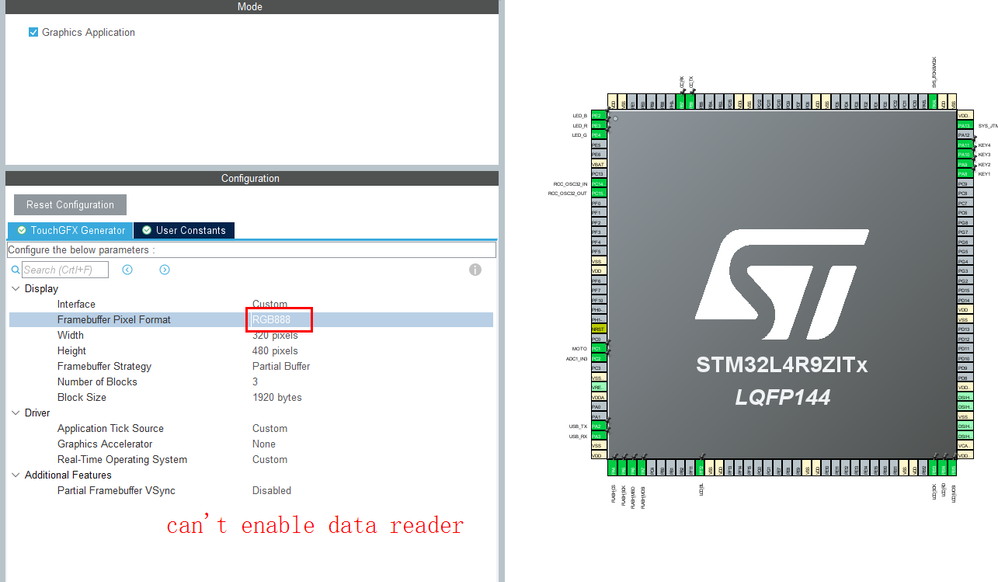This screenshot has width=998, height=582.
Task: Click pin PE2 labeled LED_B
Action: pos(598,116)
